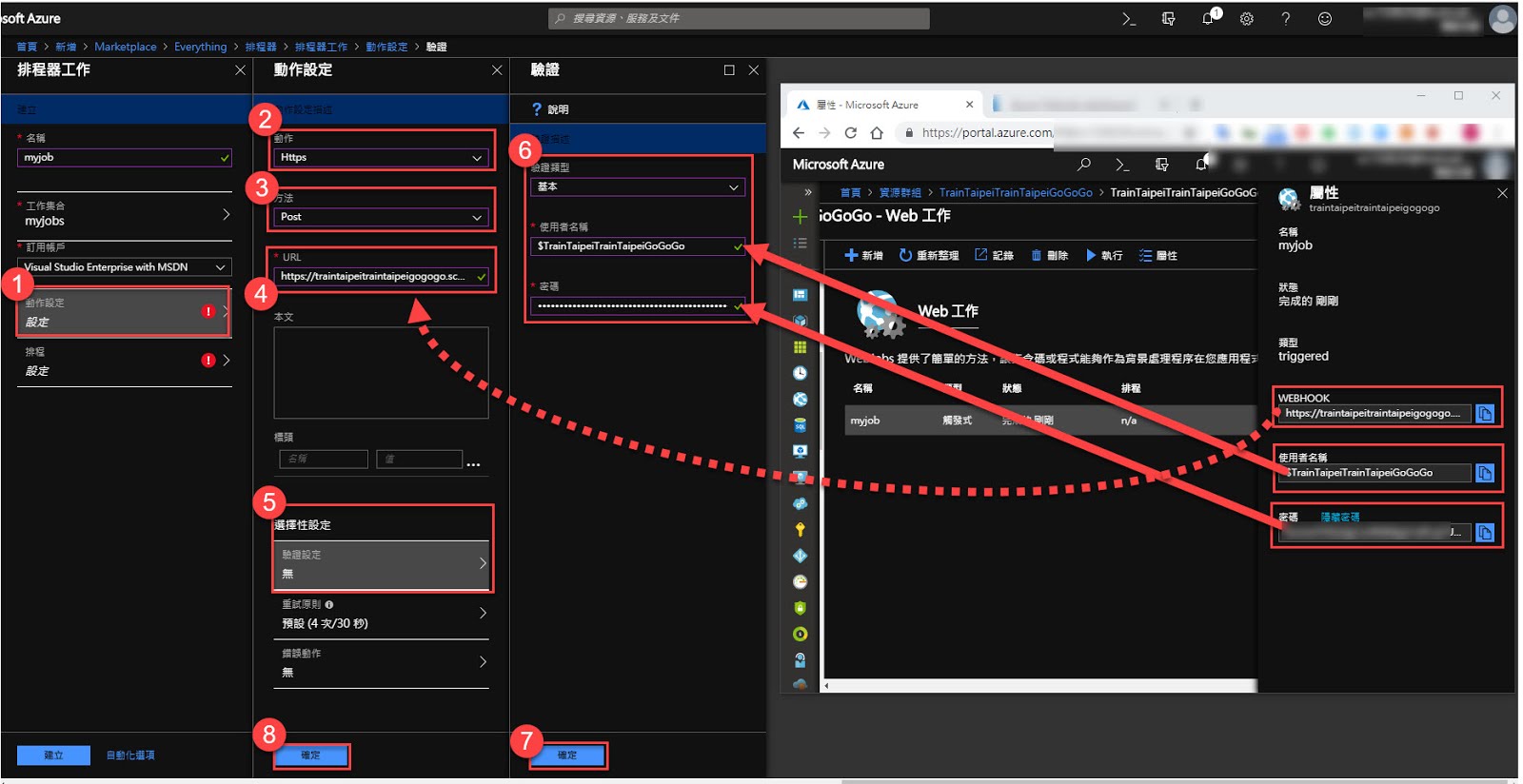Open the portal settings gear
Screen dimensions: 1523x784
[x=1246, y=18]
